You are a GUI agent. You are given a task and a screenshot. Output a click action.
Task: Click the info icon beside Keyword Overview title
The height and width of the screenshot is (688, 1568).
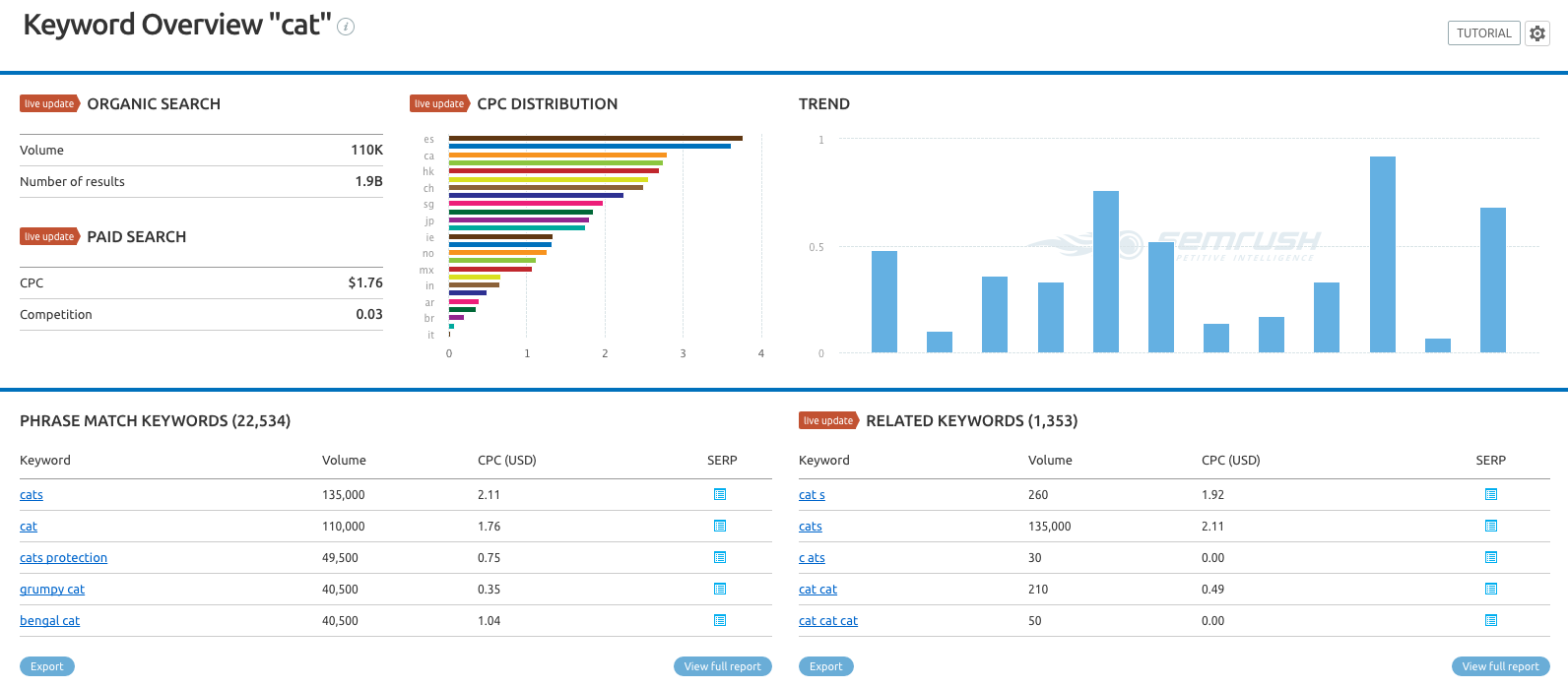(x=346, y=27)
